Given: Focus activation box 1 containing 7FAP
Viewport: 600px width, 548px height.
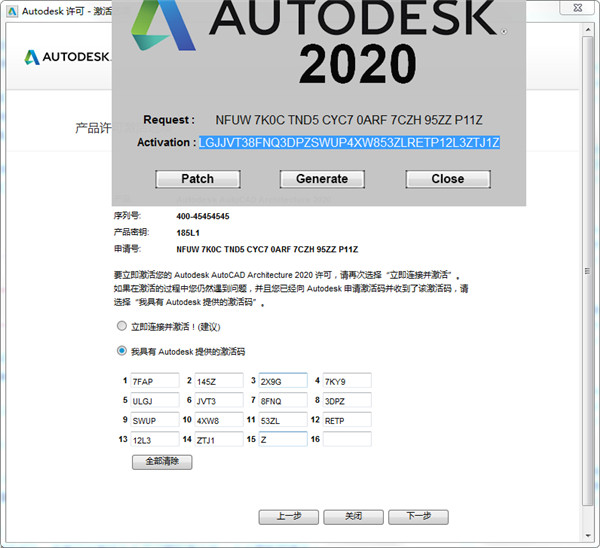Looking at the screenshot, I should (154, 381).
